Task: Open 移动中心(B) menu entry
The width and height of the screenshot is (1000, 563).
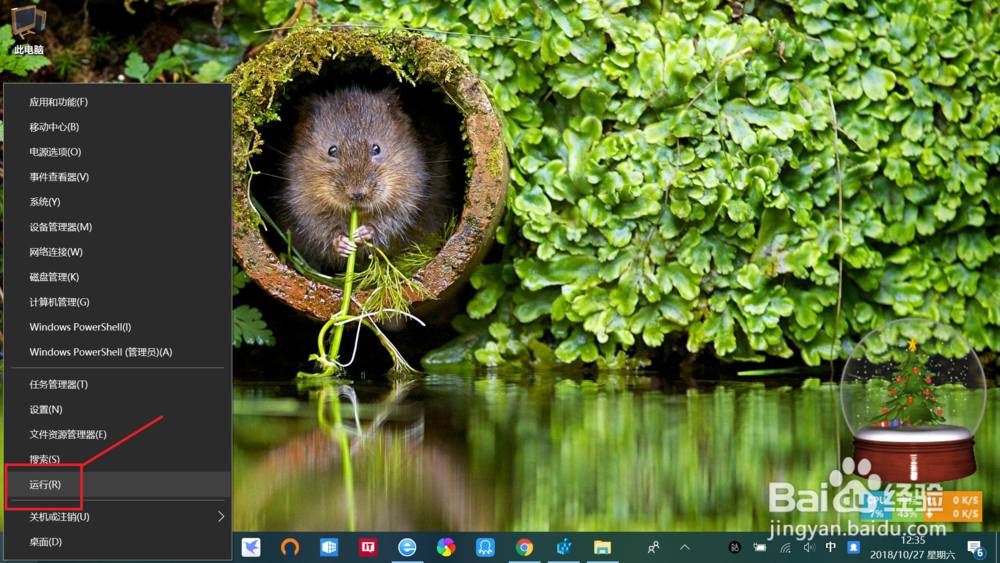Action: 118,127
